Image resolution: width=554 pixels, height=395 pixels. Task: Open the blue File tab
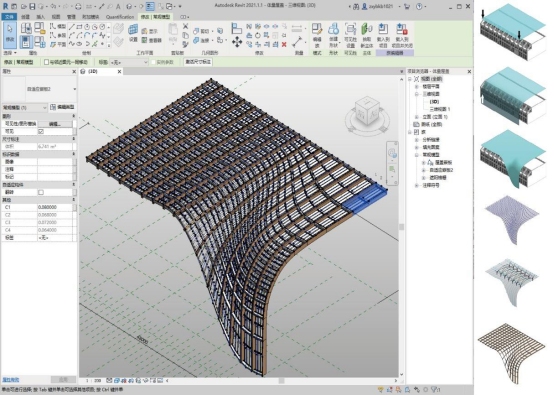(x=9, y=17)
